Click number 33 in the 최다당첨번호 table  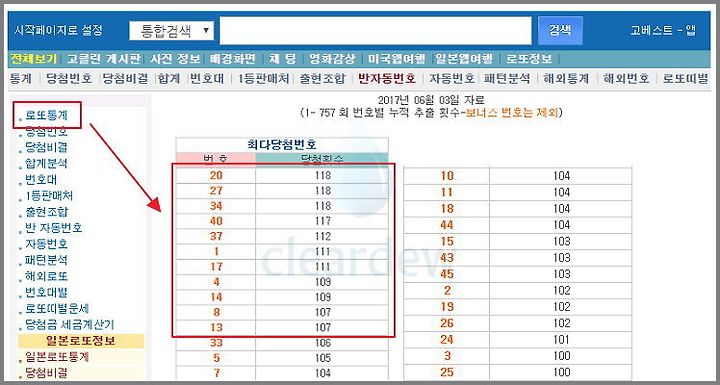pos(216,343)
